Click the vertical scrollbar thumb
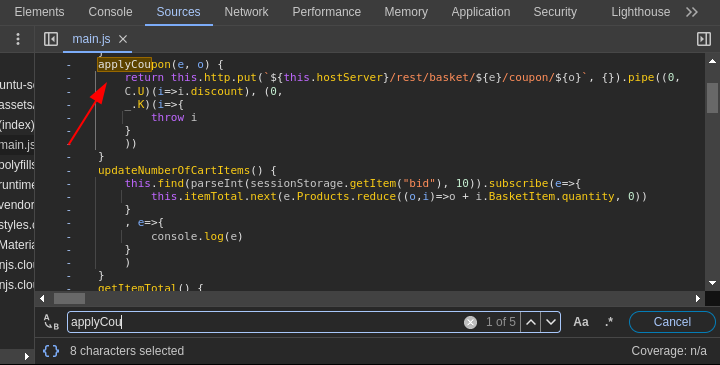Image resolution: width=720 pixels, height=365 pixels. 712,98
